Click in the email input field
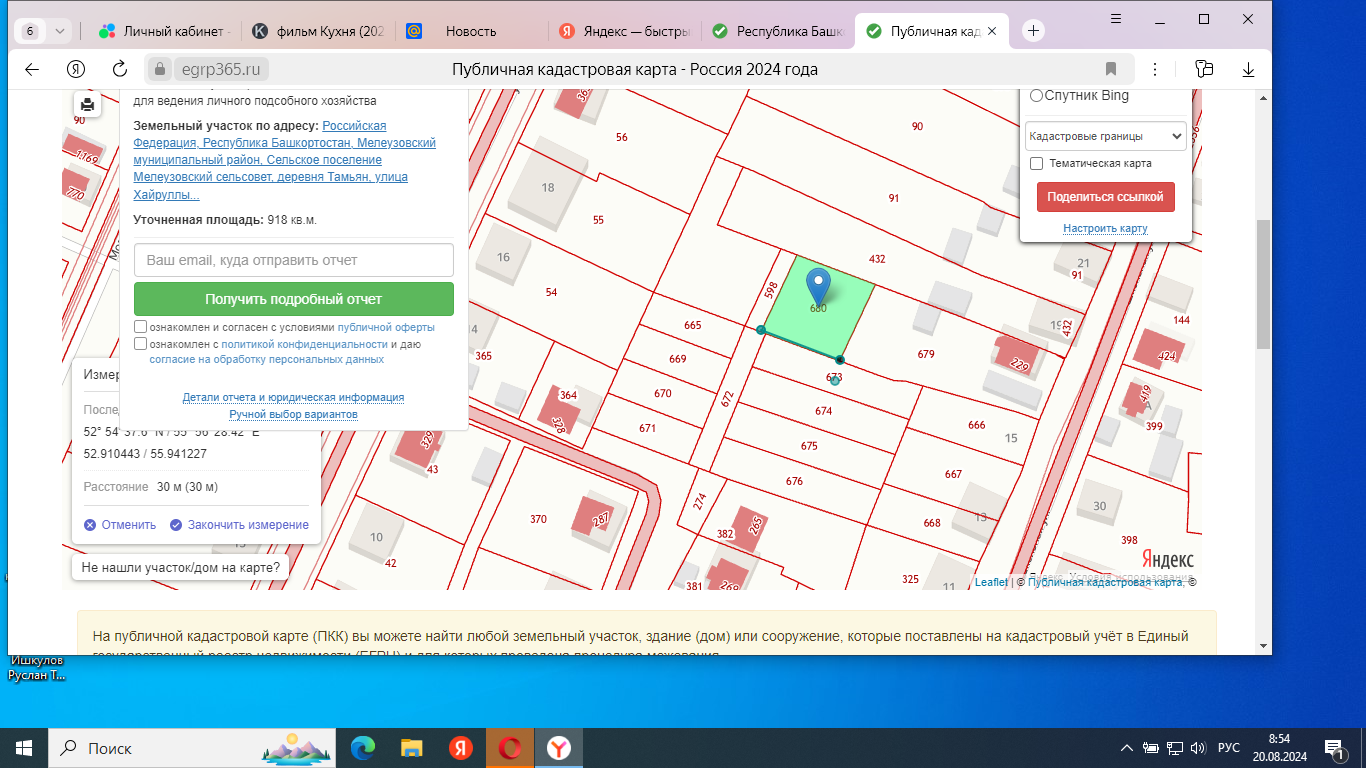This screenshot has height=768, width=1366. click(293, 260)
